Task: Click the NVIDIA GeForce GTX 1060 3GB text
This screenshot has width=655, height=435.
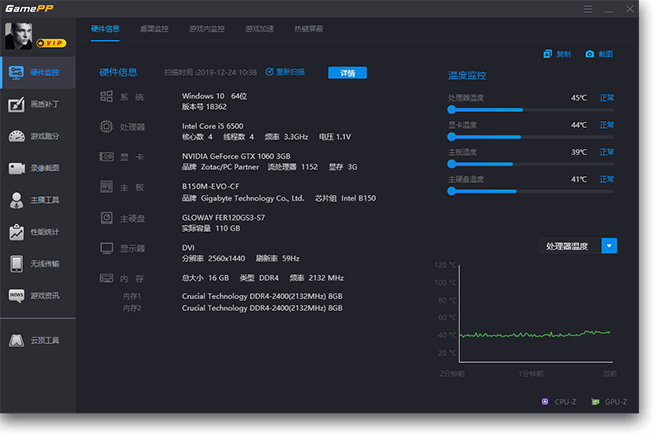Action: [x=236, y=156]
